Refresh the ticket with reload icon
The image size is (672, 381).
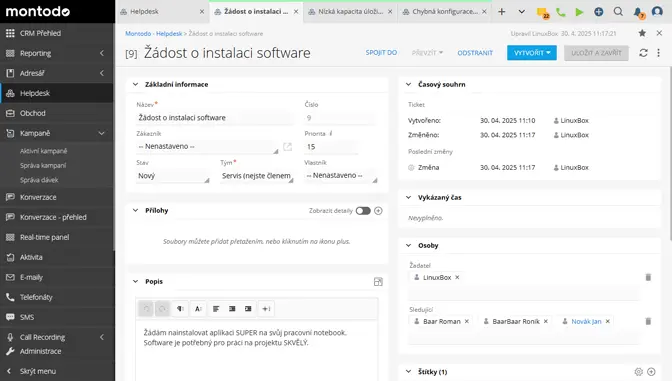pos(643,53)
